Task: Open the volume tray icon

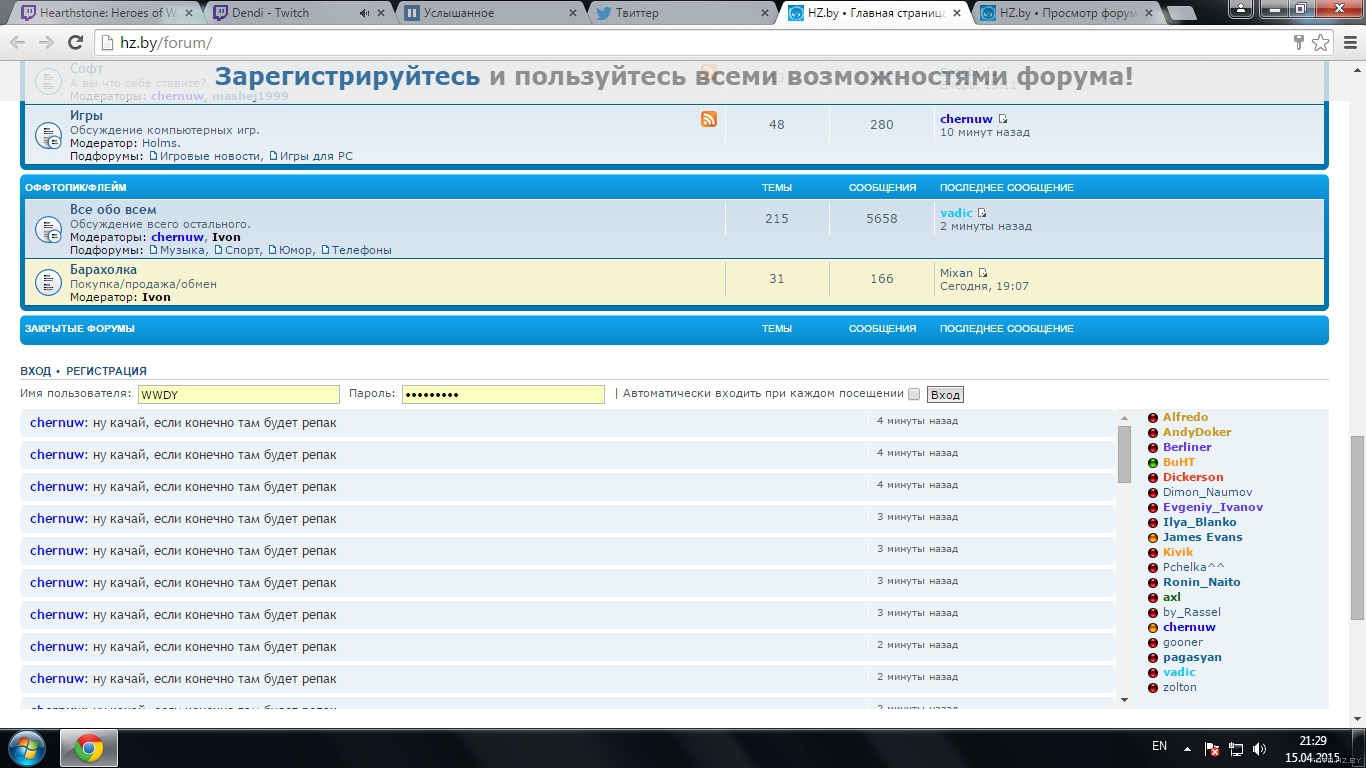Action: tap(1260, 748)
